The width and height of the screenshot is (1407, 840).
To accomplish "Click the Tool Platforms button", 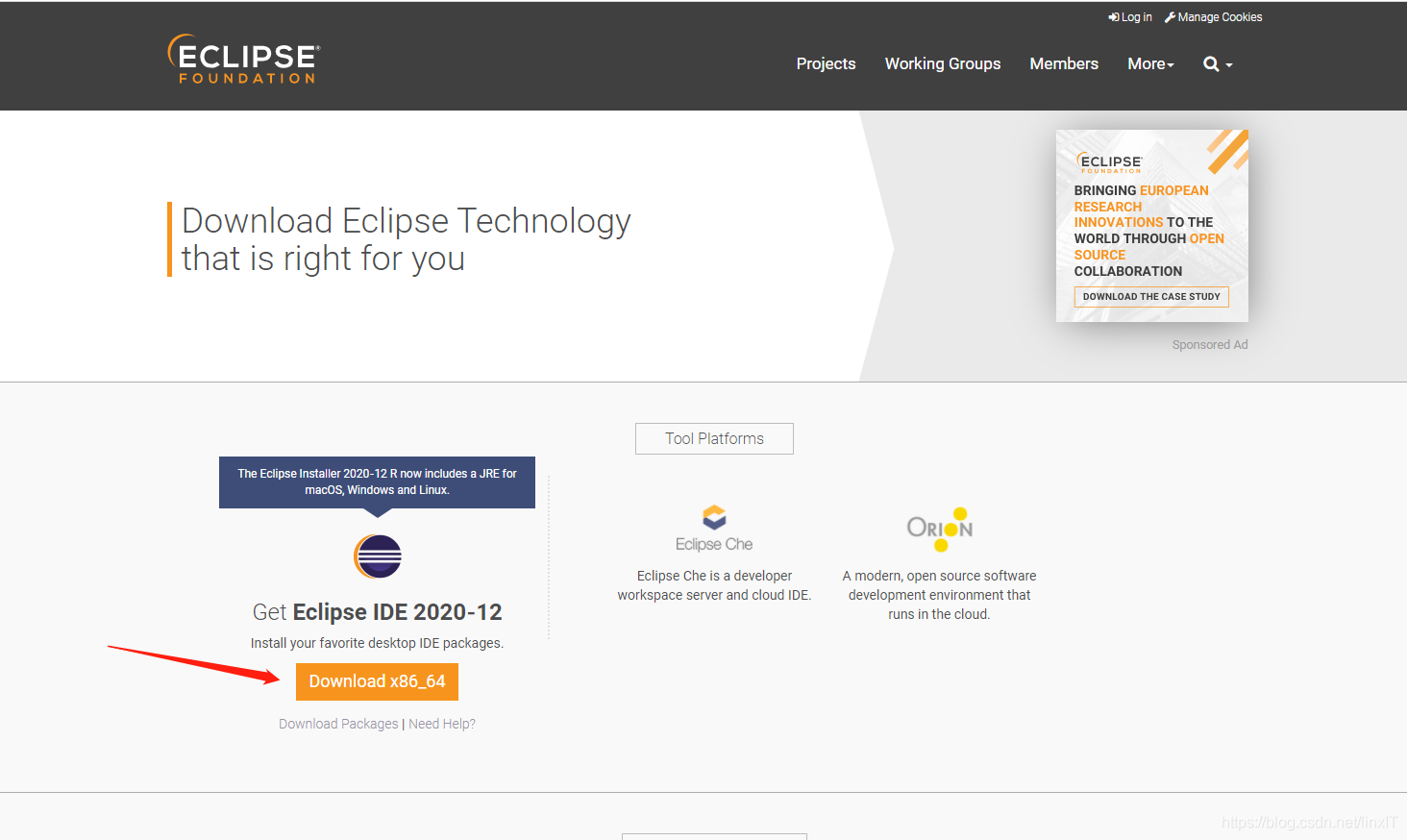I will coord(714,438).
